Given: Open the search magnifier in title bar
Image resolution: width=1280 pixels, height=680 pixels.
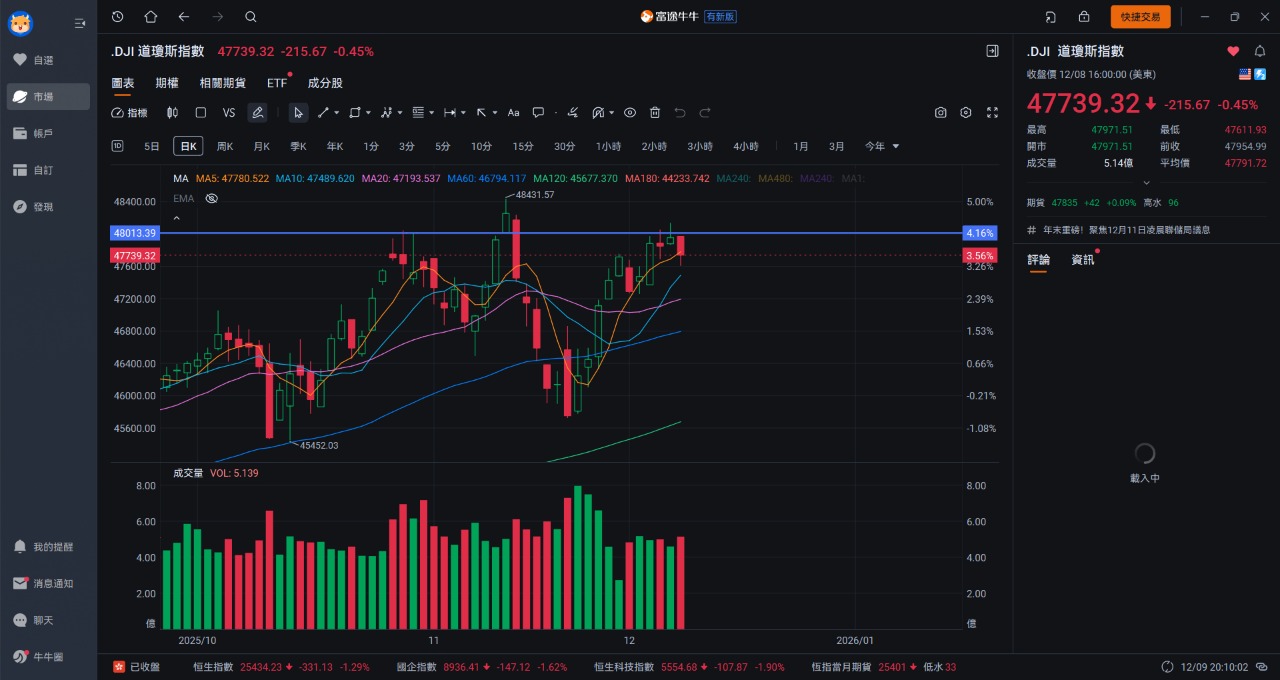Looking at the screenshot, I should (x=251, y=16).
